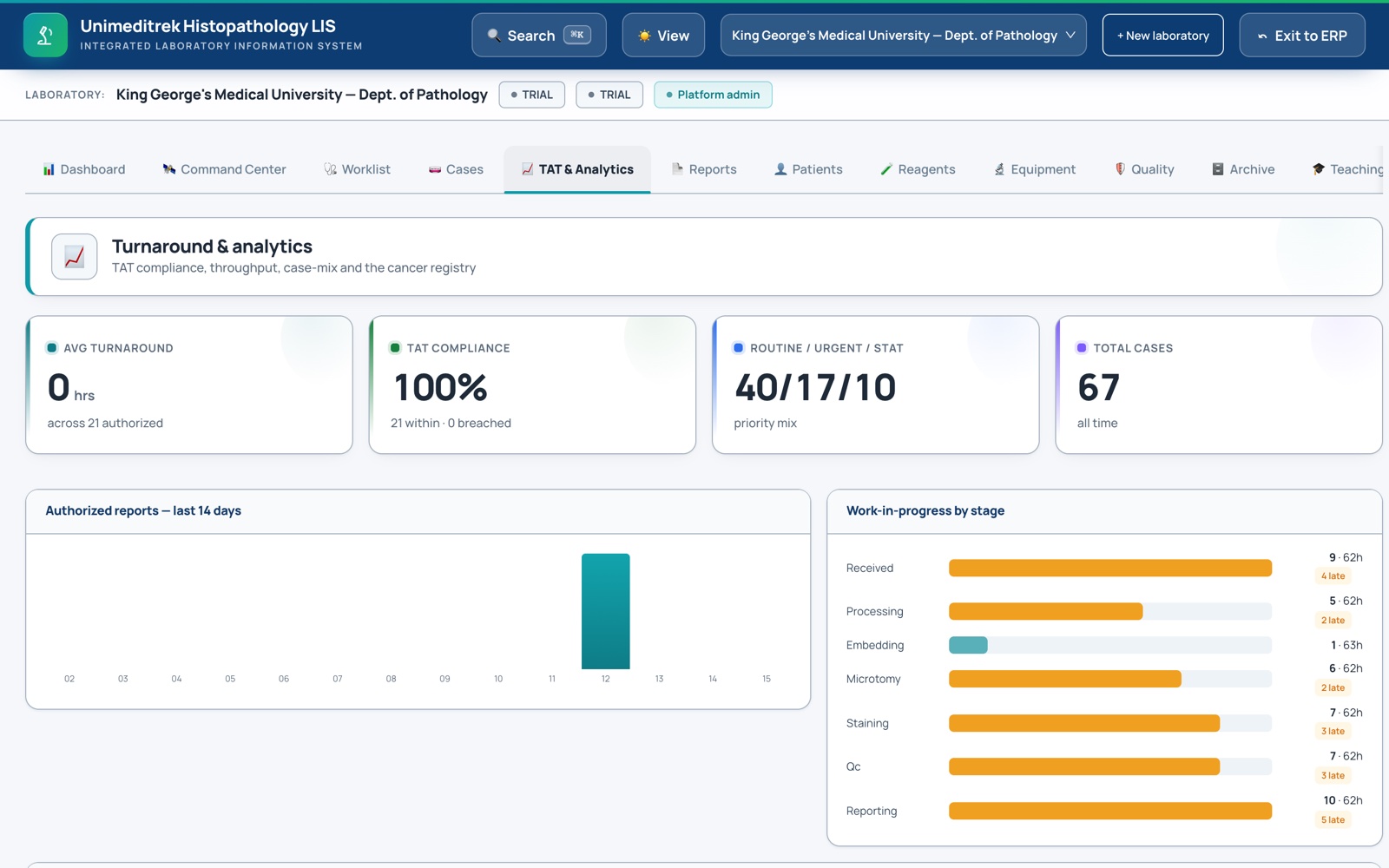The height and width of the screenshot is (868, 1389).
Task: Open the Quality tab
Action: coord(1144,169)
